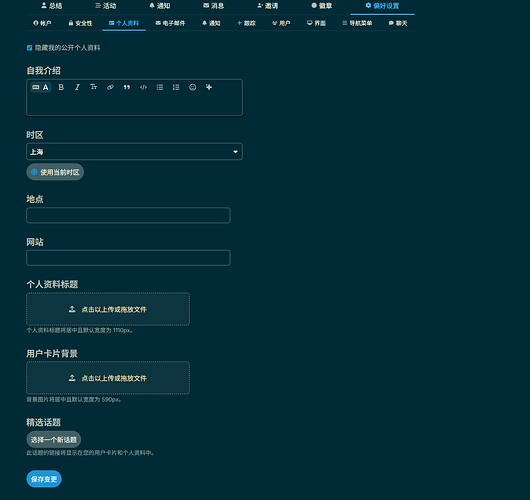Upload a file for 个人资料标题

click(x=108, y=309)
